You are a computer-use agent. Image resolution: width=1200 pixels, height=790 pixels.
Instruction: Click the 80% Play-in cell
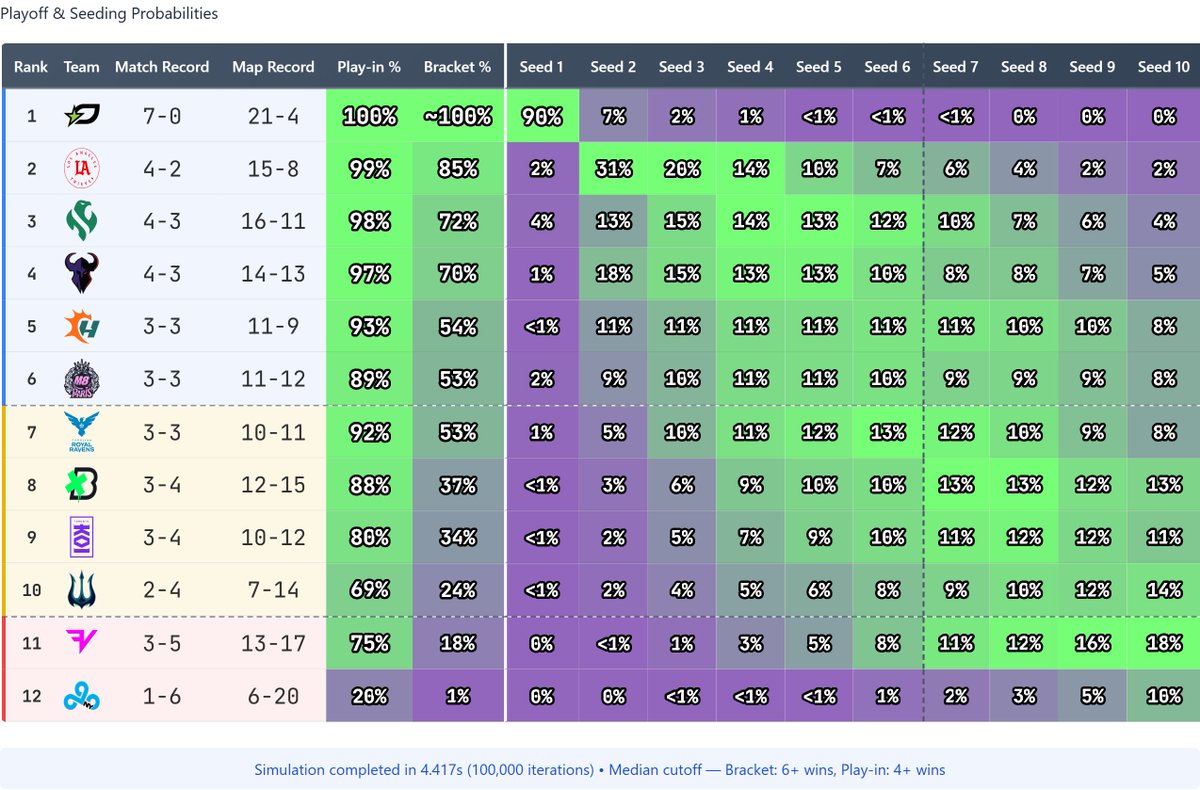369,537
